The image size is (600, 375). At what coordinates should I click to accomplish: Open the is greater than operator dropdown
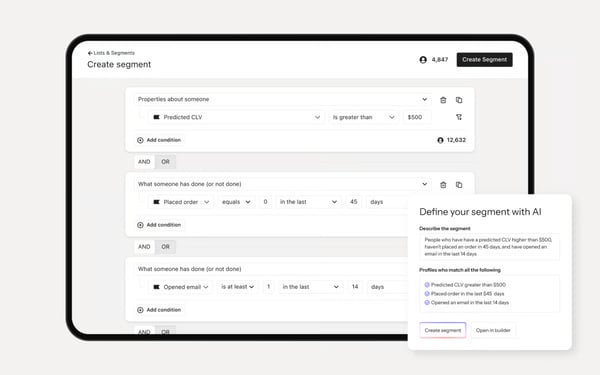click(363, 117)
